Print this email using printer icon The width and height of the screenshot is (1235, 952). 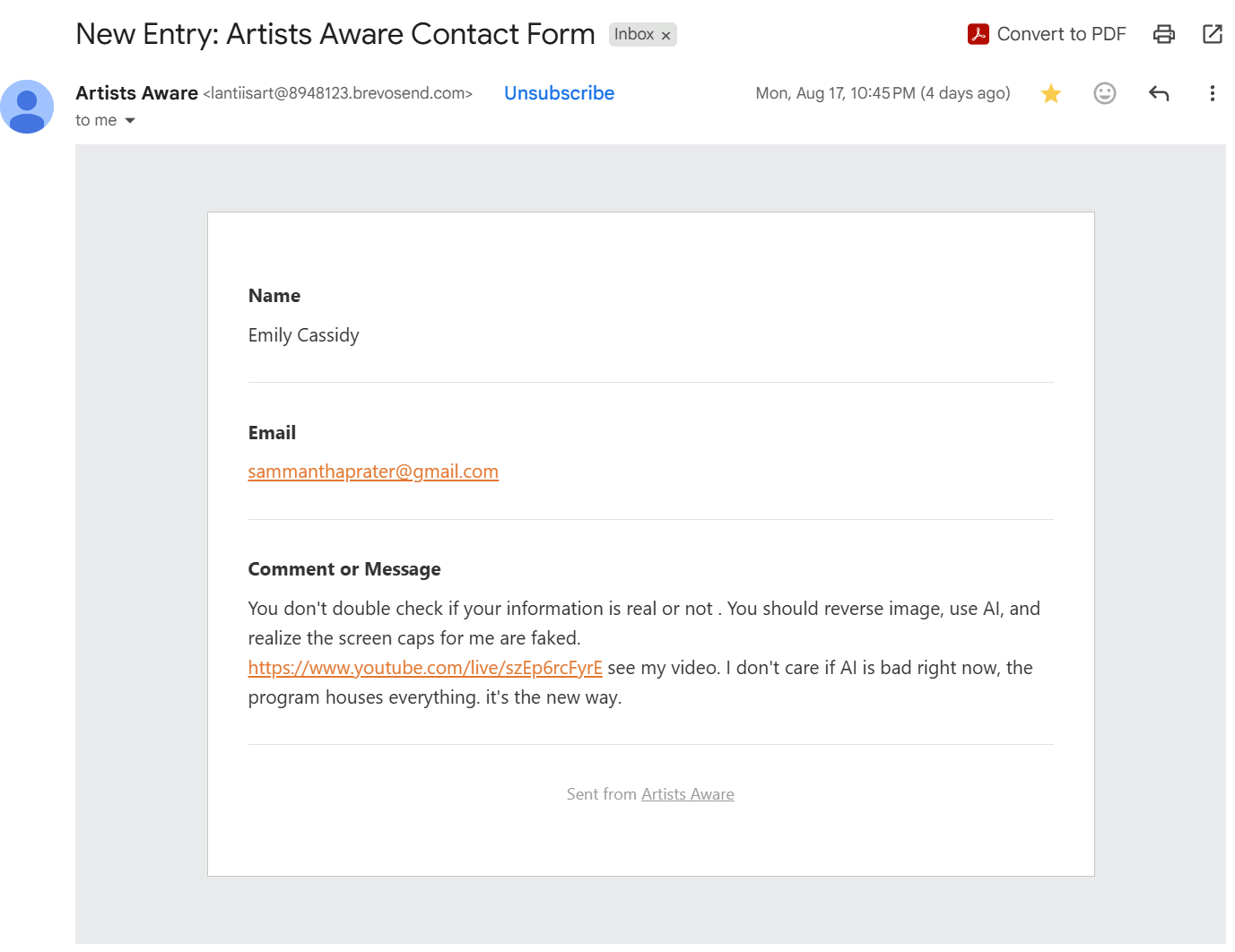pyautogui.click(x=1164, y=34)
